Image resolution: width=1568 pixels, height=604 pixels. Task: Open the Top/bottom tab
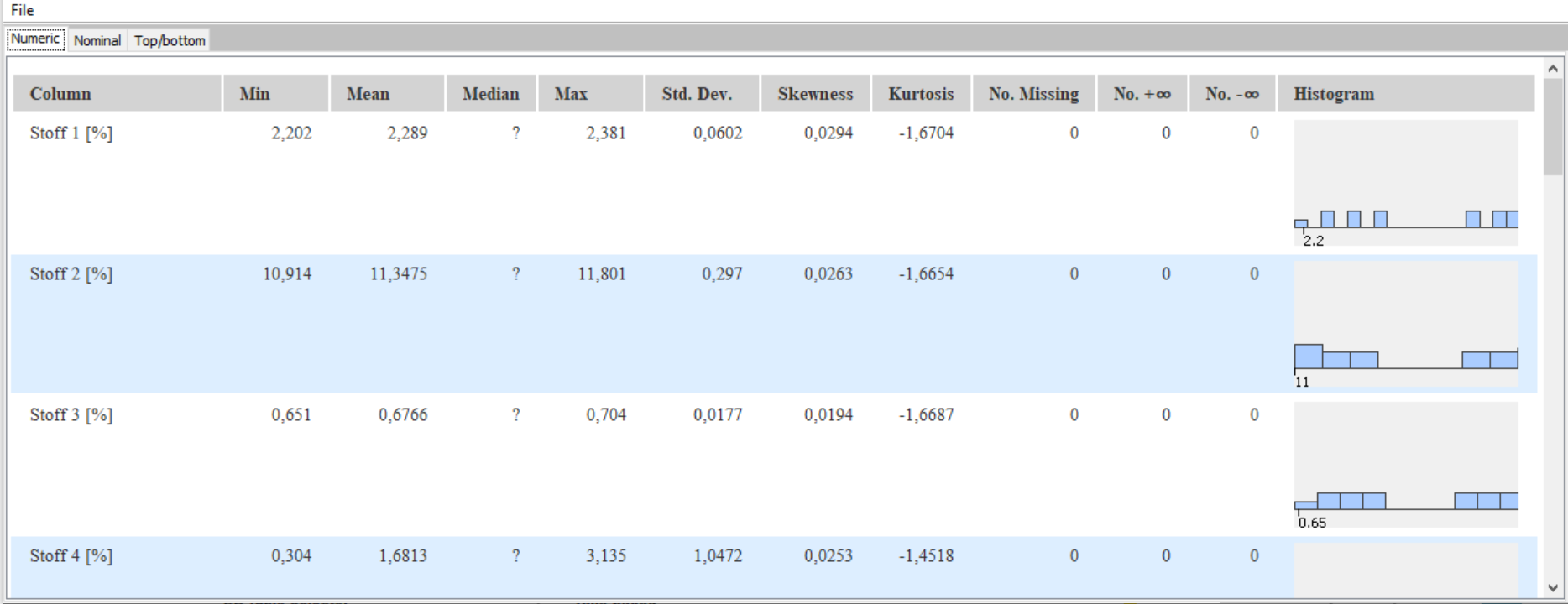click(x=170, y=40)
